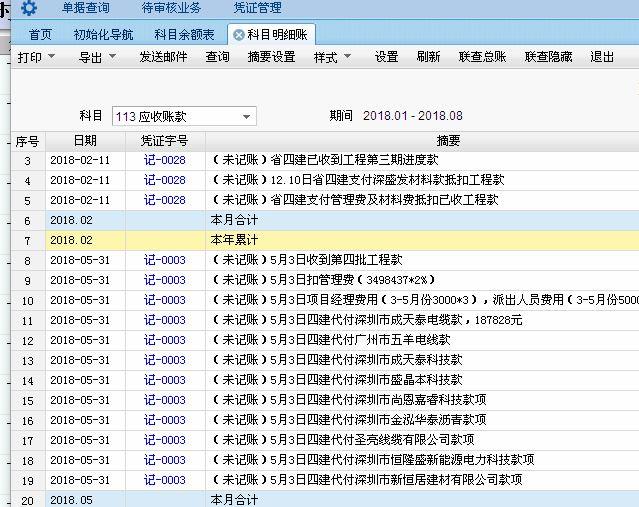Open voucher 记-0003 in row 8
Screen dimensions: 639x507
pyautogui.click(x=165, y=260)
